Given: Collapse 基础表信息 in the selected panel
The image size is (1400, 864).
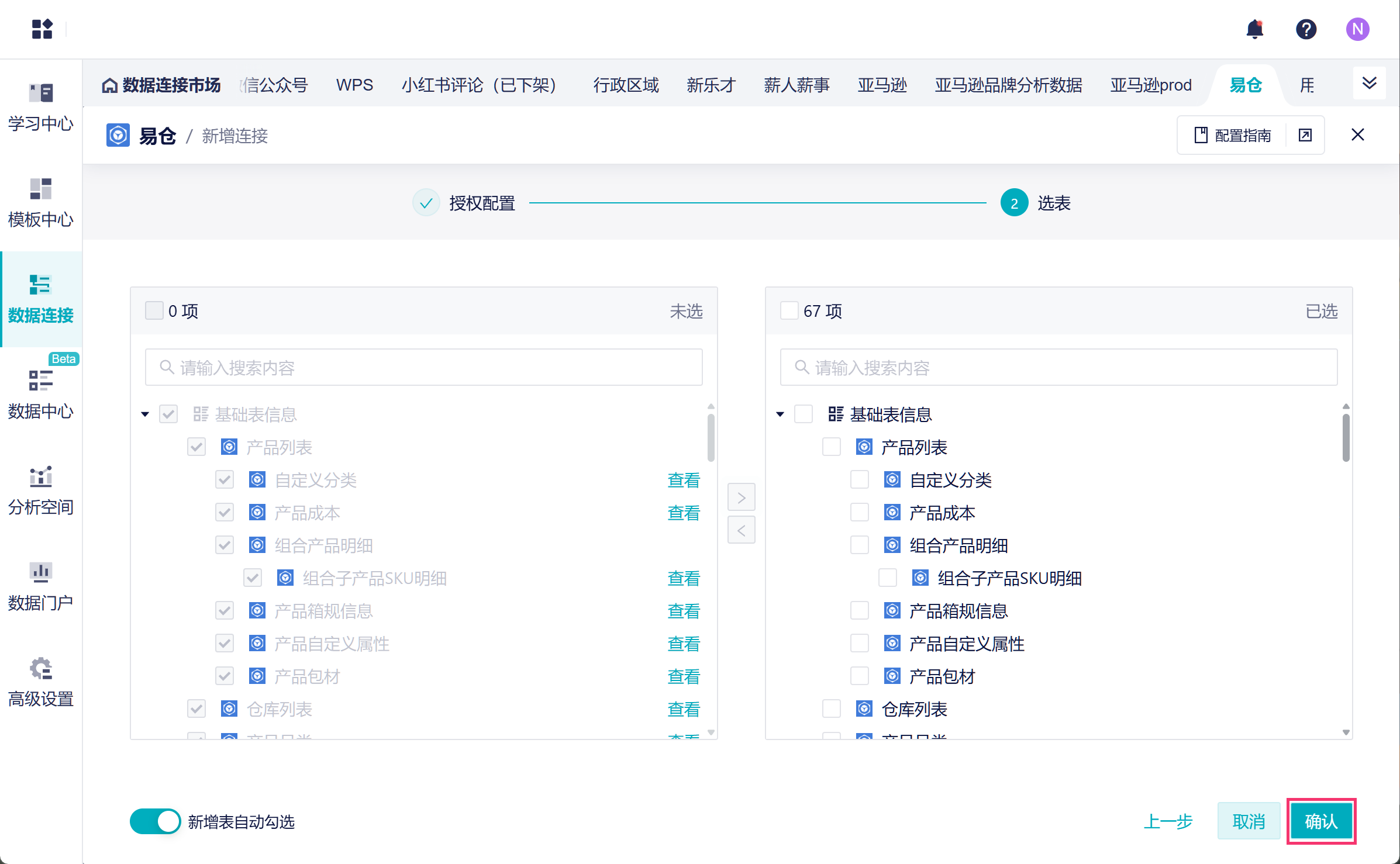Looking at the screenshot, I should click(x=780, y=414).
